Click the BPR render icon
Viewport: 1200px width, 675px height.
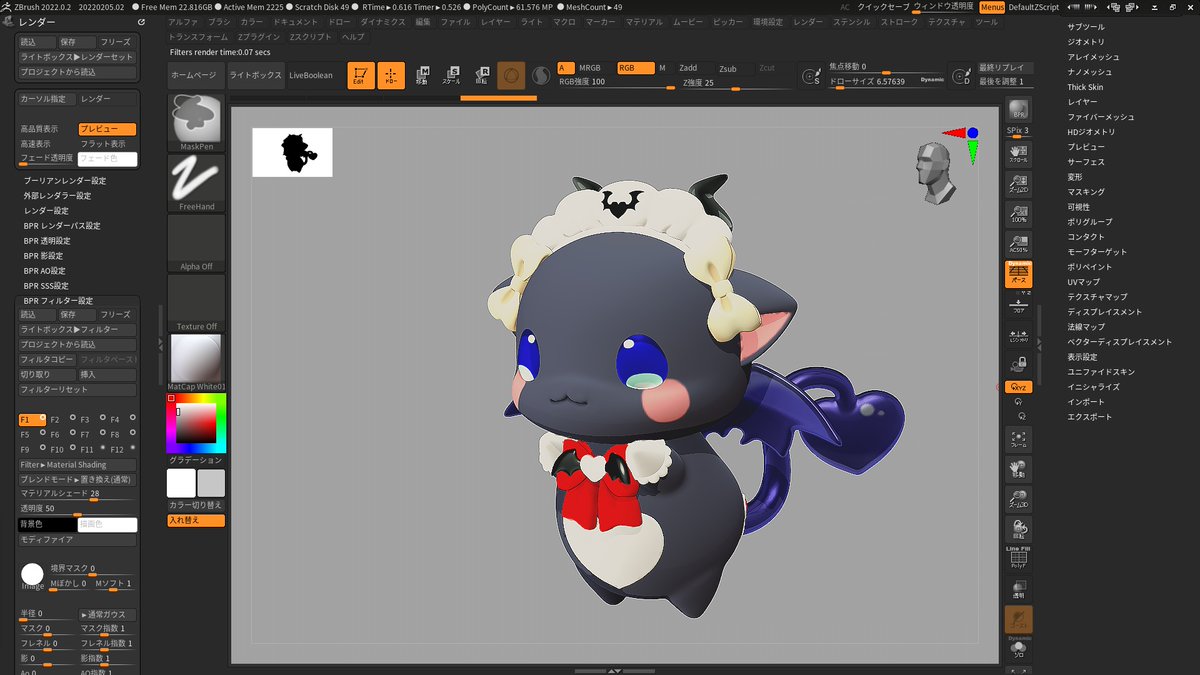pyautogui.click(x=1018, y=110)
